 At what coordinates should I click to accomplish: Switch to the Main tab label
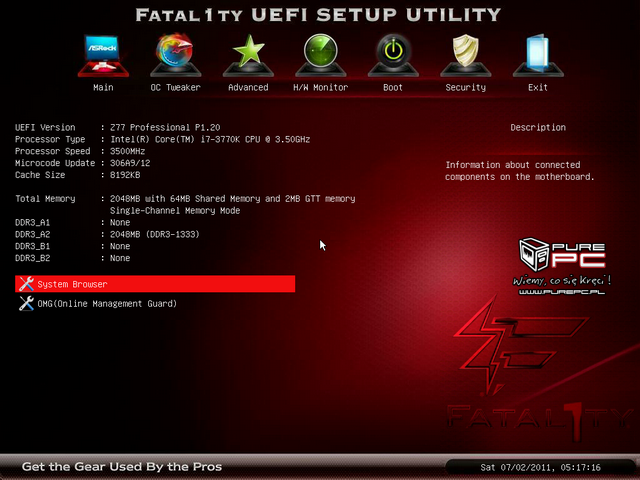point(103,87)
